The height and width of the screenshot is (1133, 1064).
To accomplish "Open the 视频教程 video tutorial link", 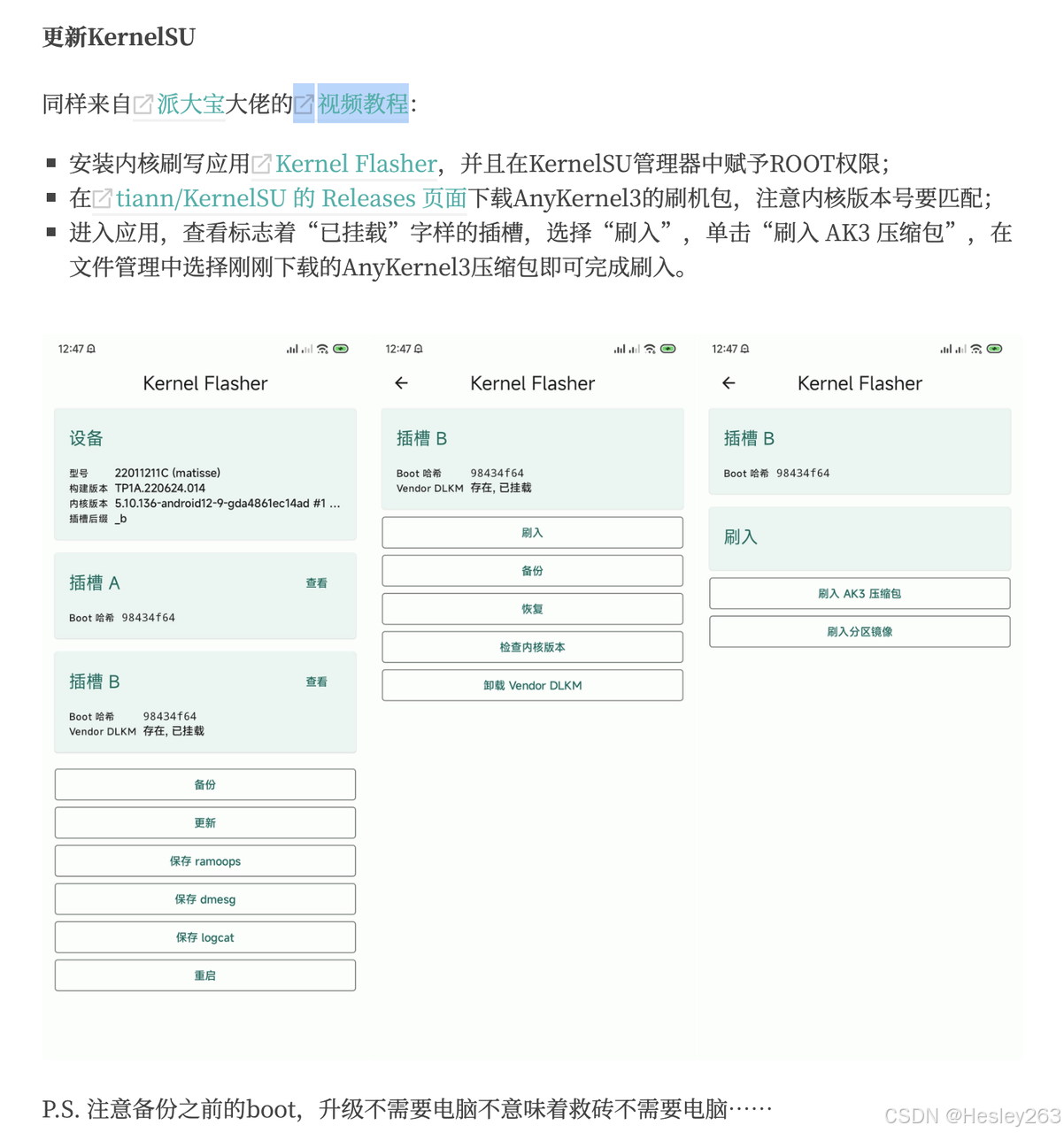I will pyautogui.click(x=363, y=104).
